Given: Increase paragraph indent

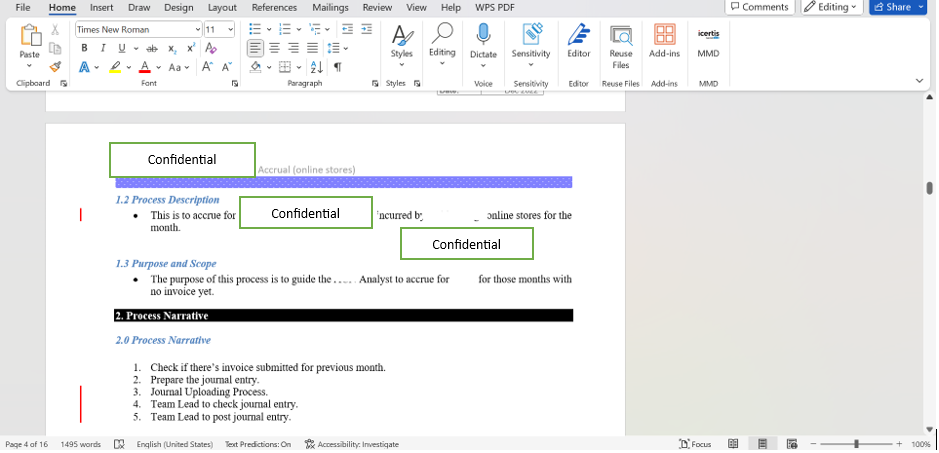Looking at the screenshot, I should [366, 29].
